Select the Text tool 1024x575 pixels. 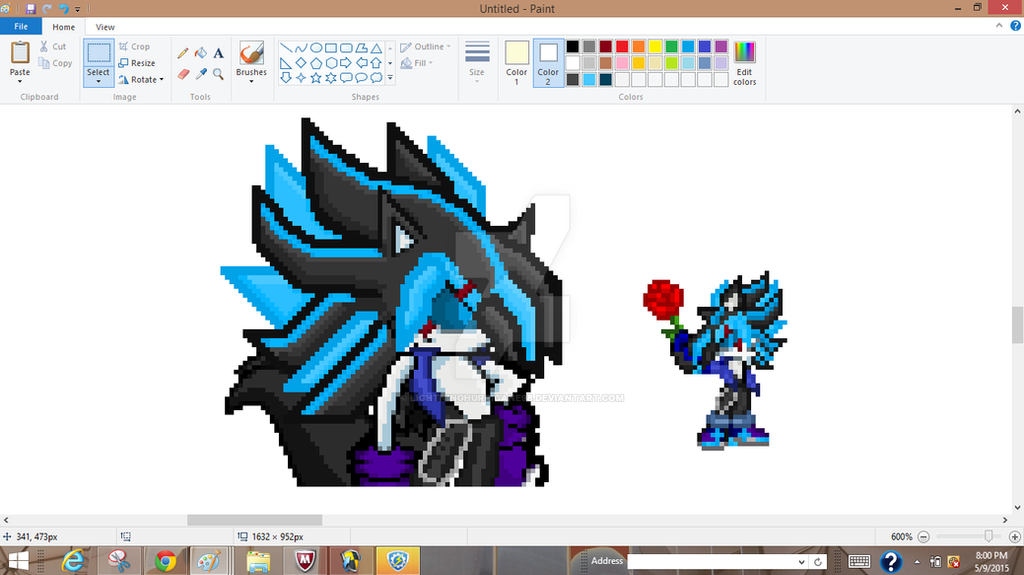tap(218, 54)
